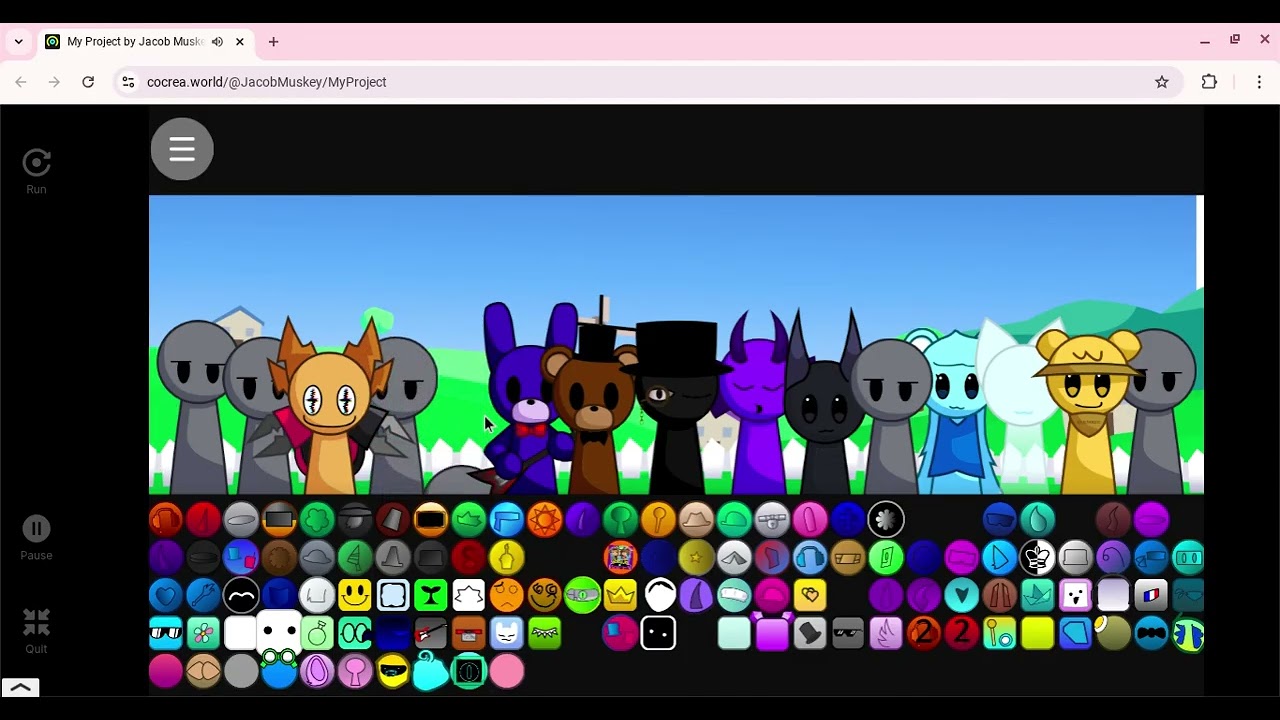Choose the orange number 2 icon
Screen dimensions: 1280x720
tap(923, 633)
